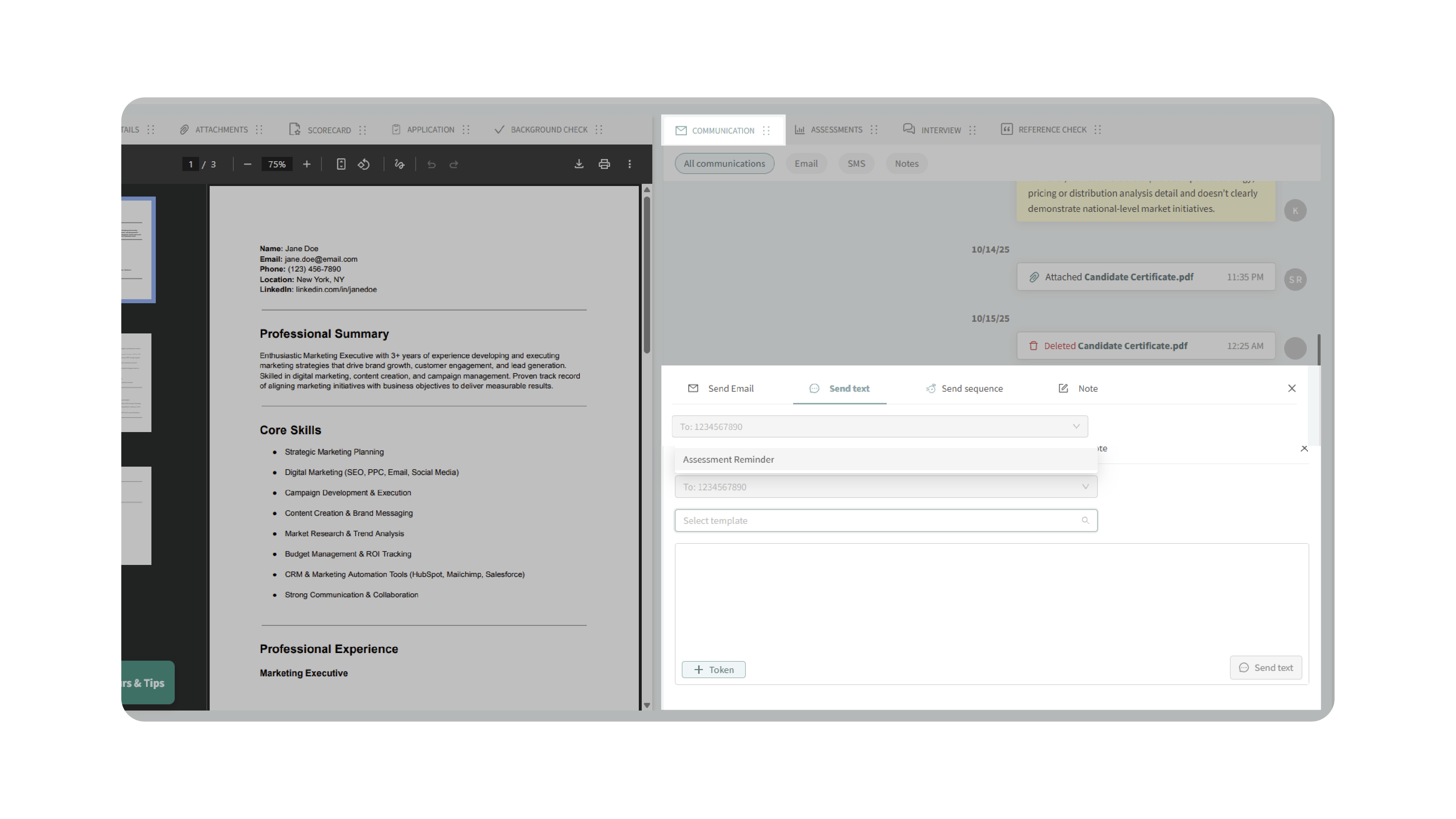
Task: Choose Assessment Reminder template option
Action: [x=728, y=459]
